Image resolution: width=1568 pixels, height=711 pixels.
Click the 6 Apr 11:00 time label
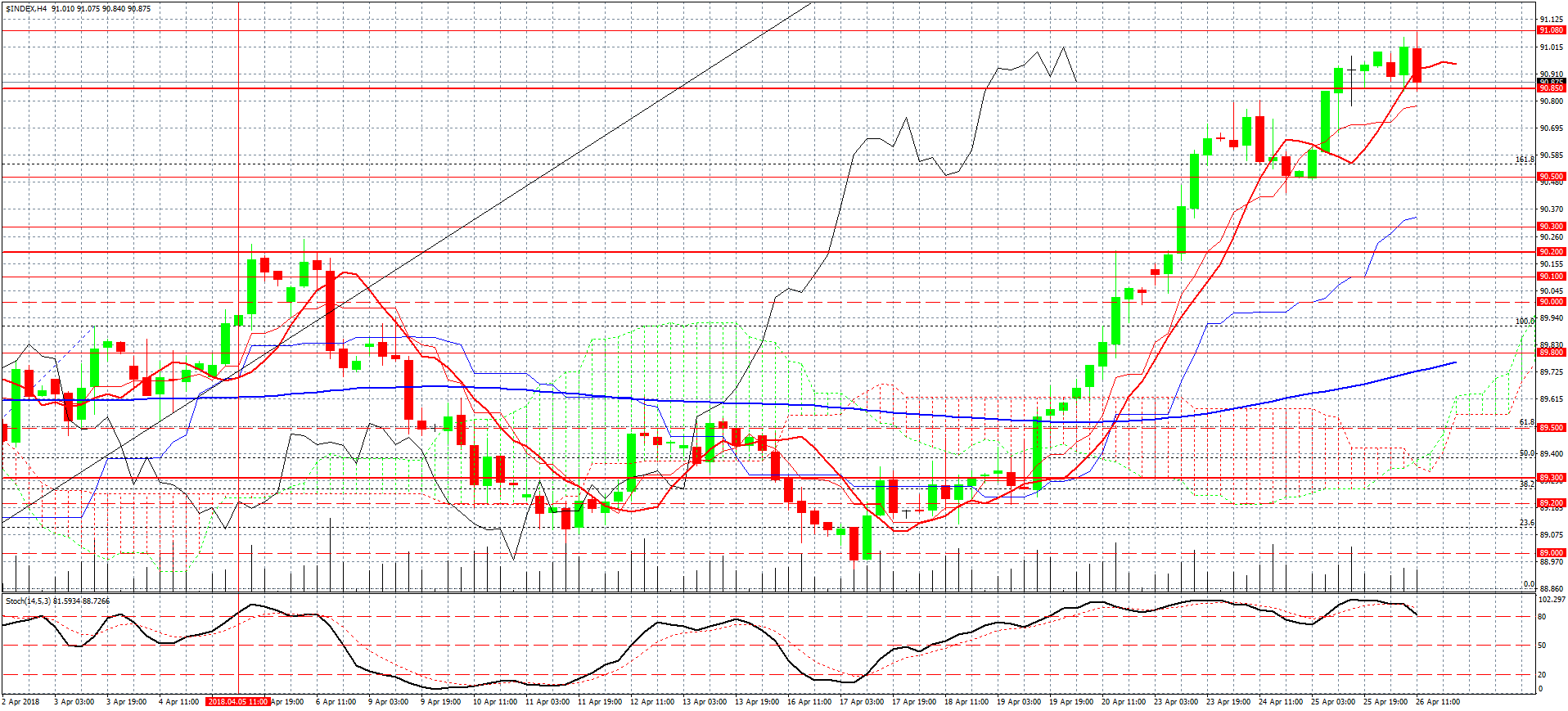tap(336, 702)
